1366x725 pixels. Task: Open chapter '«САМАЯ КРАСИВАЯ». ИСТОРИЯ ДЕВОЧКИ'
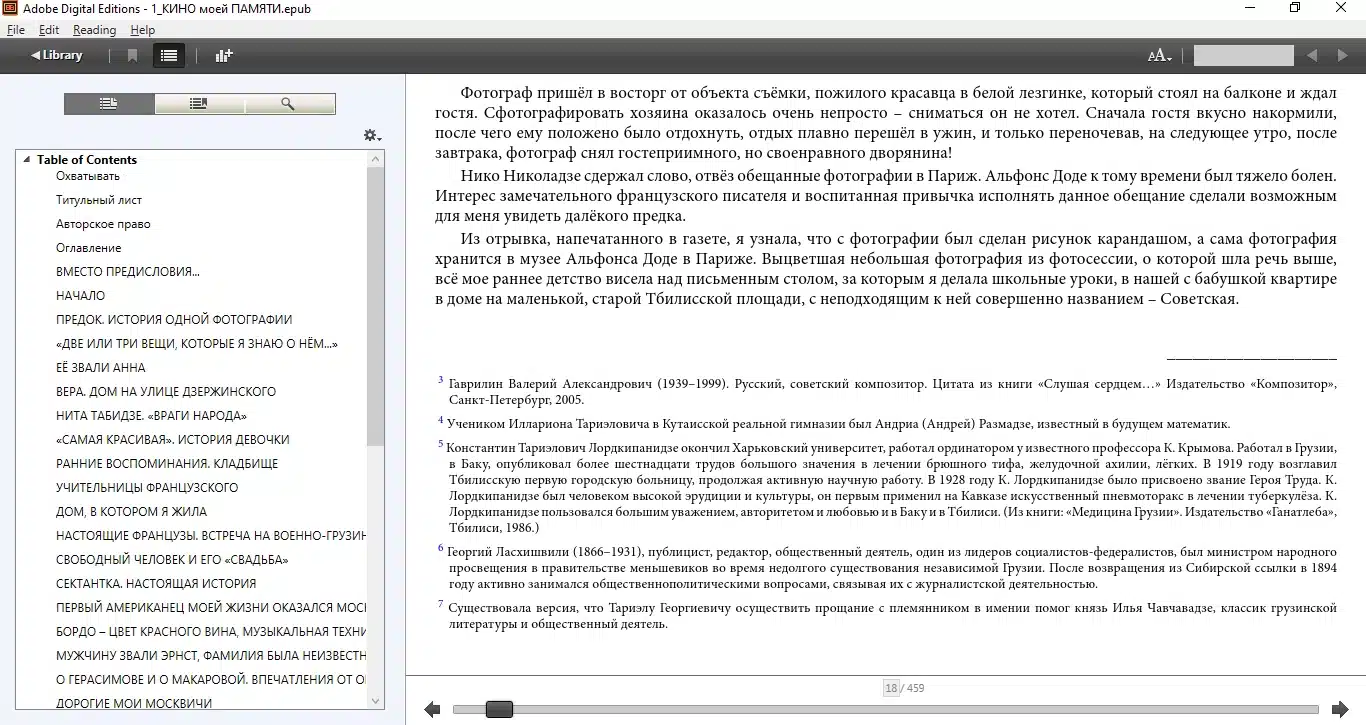173,440
